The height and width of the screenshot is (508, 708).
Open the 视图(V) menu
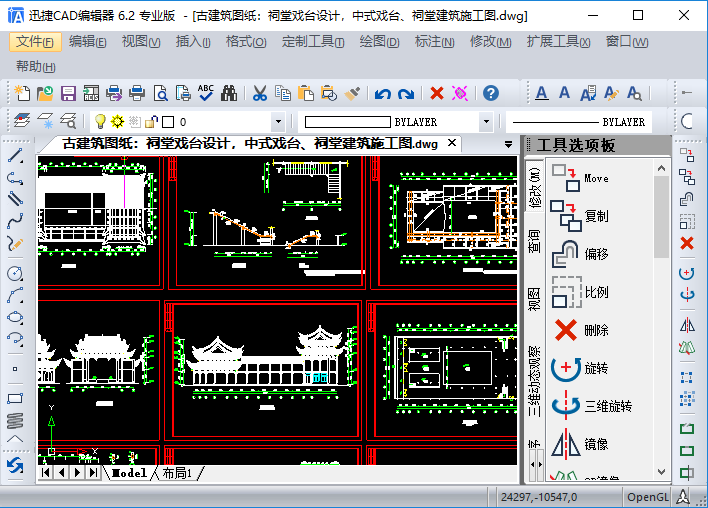pos(141,42)
